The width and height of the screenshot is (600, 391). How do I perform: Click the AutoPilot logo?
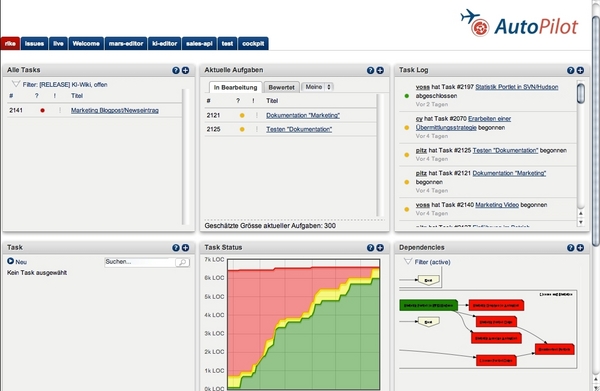[x=519, y=23]
